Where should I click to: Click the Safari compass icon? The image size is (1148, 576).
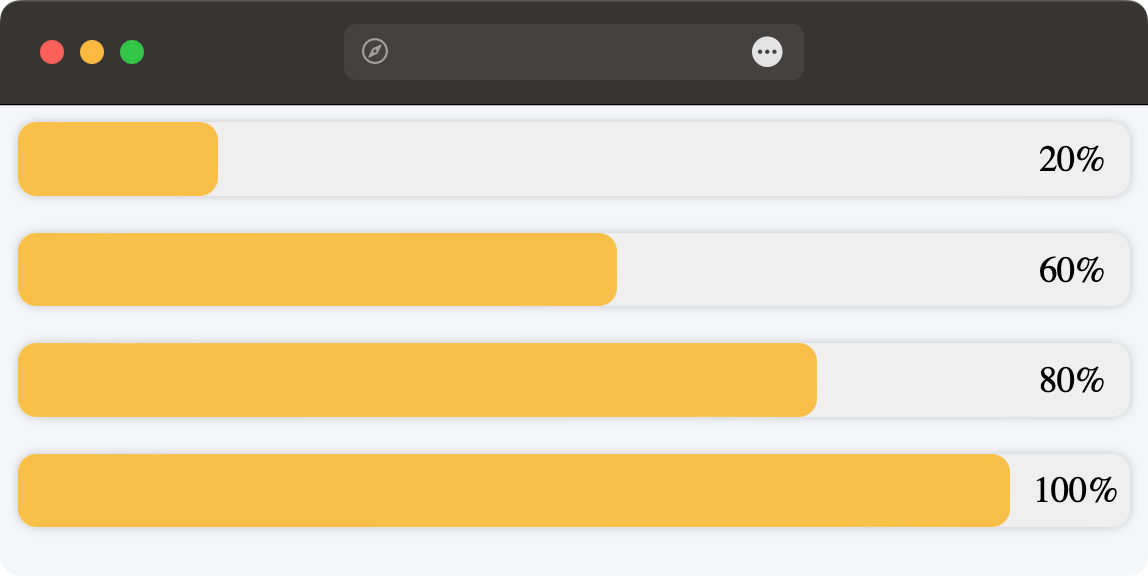pyautogui.click(x=375, y=52)
